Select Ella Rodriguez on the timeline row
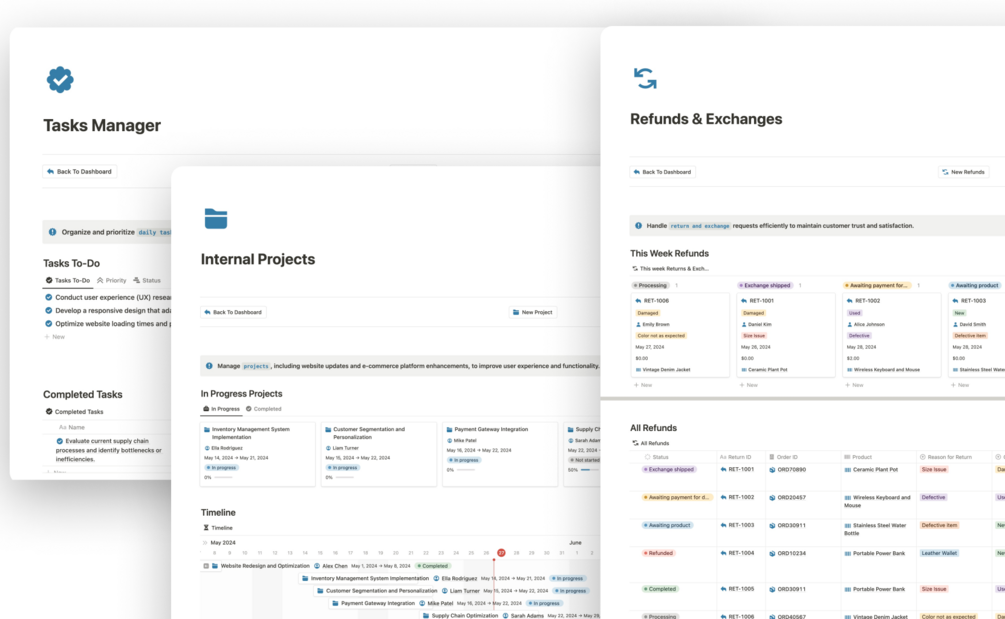Screen dimensions: 1005x619 click(456, 578)
